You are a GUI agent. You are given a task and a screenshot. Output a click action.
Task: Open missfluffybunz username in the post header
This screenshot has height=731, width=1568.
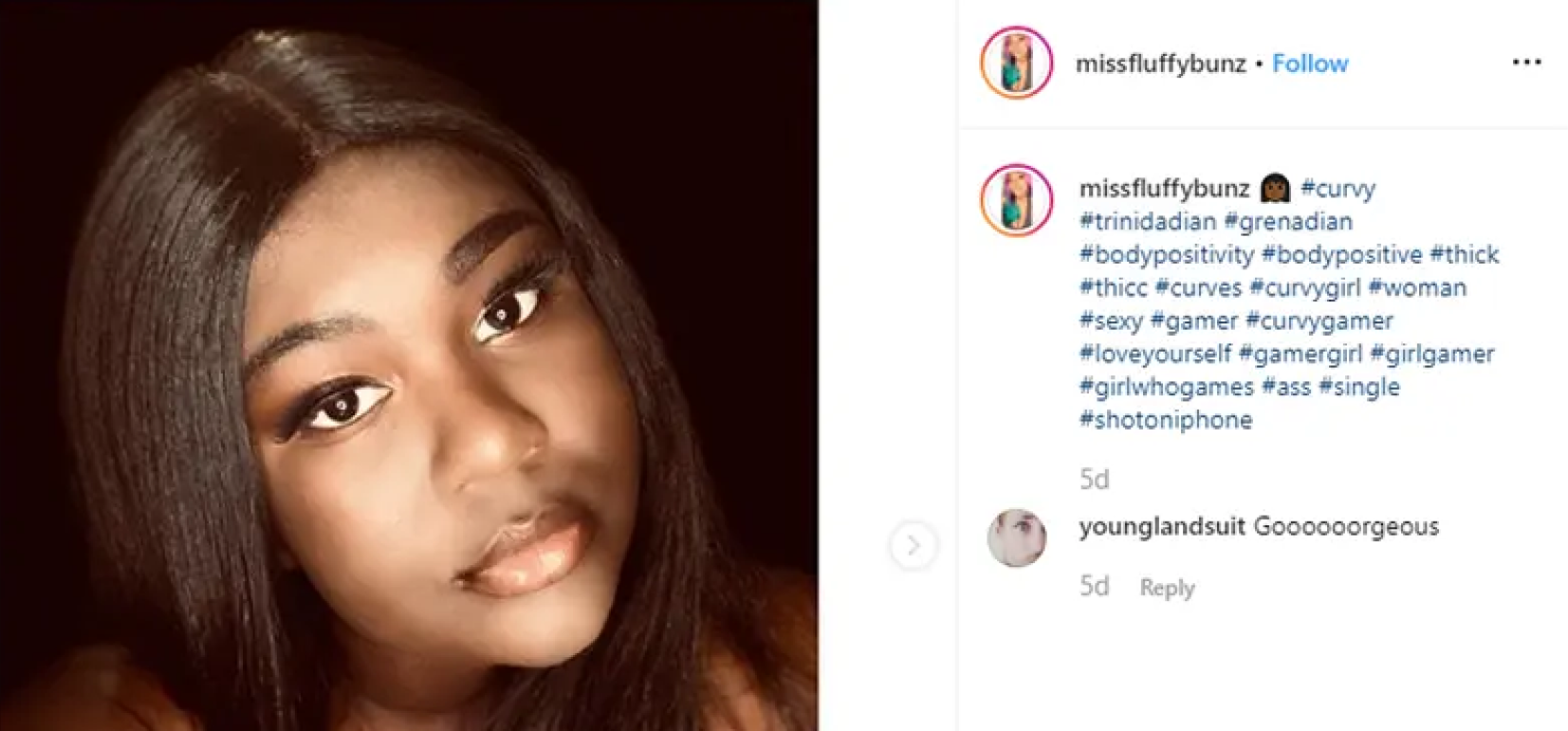point(1160,64)
